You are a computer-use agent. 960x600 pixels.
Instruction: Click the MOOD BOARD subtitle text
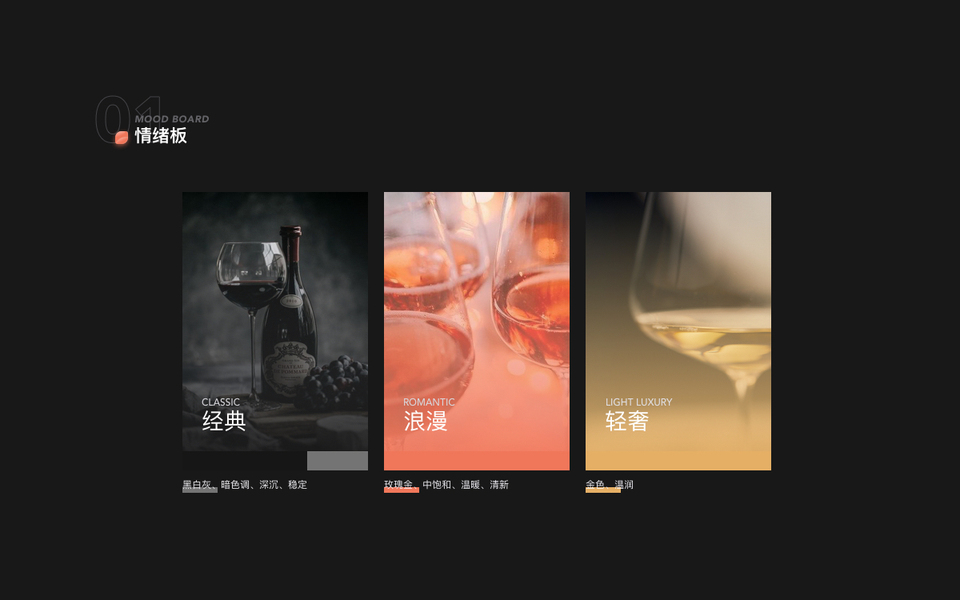coord(171,119)
